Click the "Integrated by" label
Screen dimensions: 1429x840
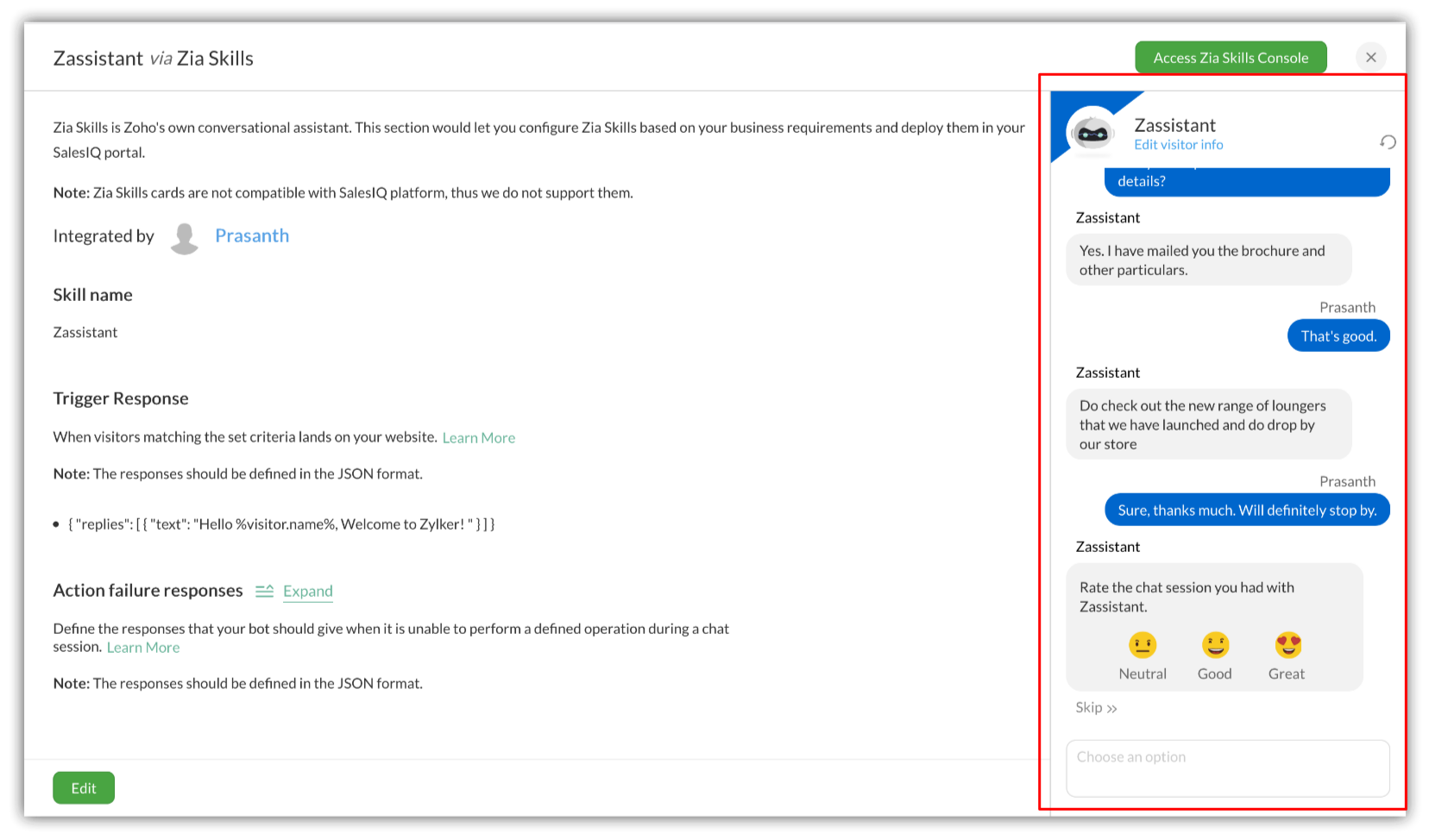point(104,236)
